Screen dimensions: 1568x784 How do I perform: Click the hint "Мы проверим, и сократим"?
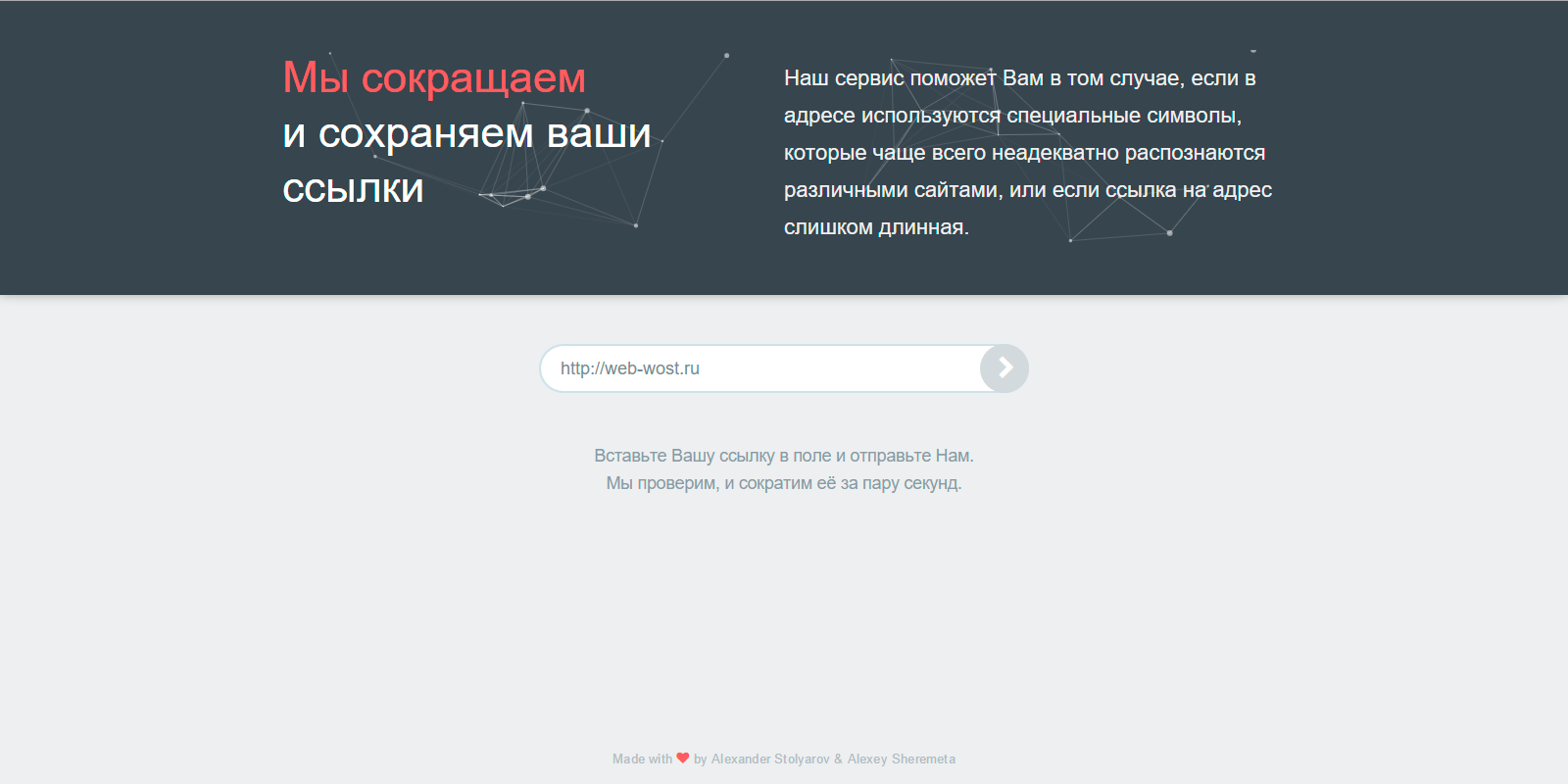point(783,483)
